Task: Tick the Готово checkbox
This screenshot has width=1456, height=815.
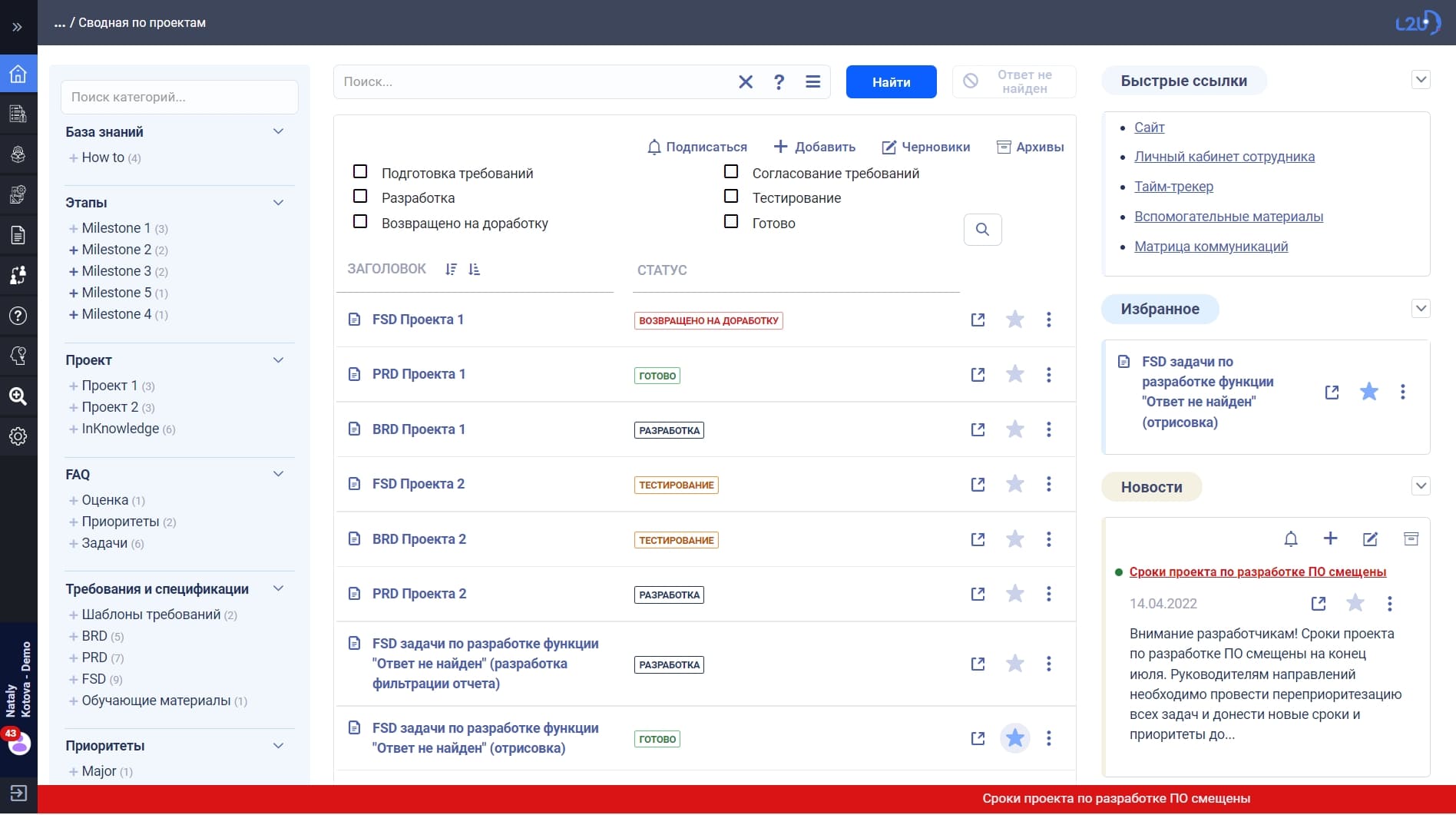Action: (731, 222)
